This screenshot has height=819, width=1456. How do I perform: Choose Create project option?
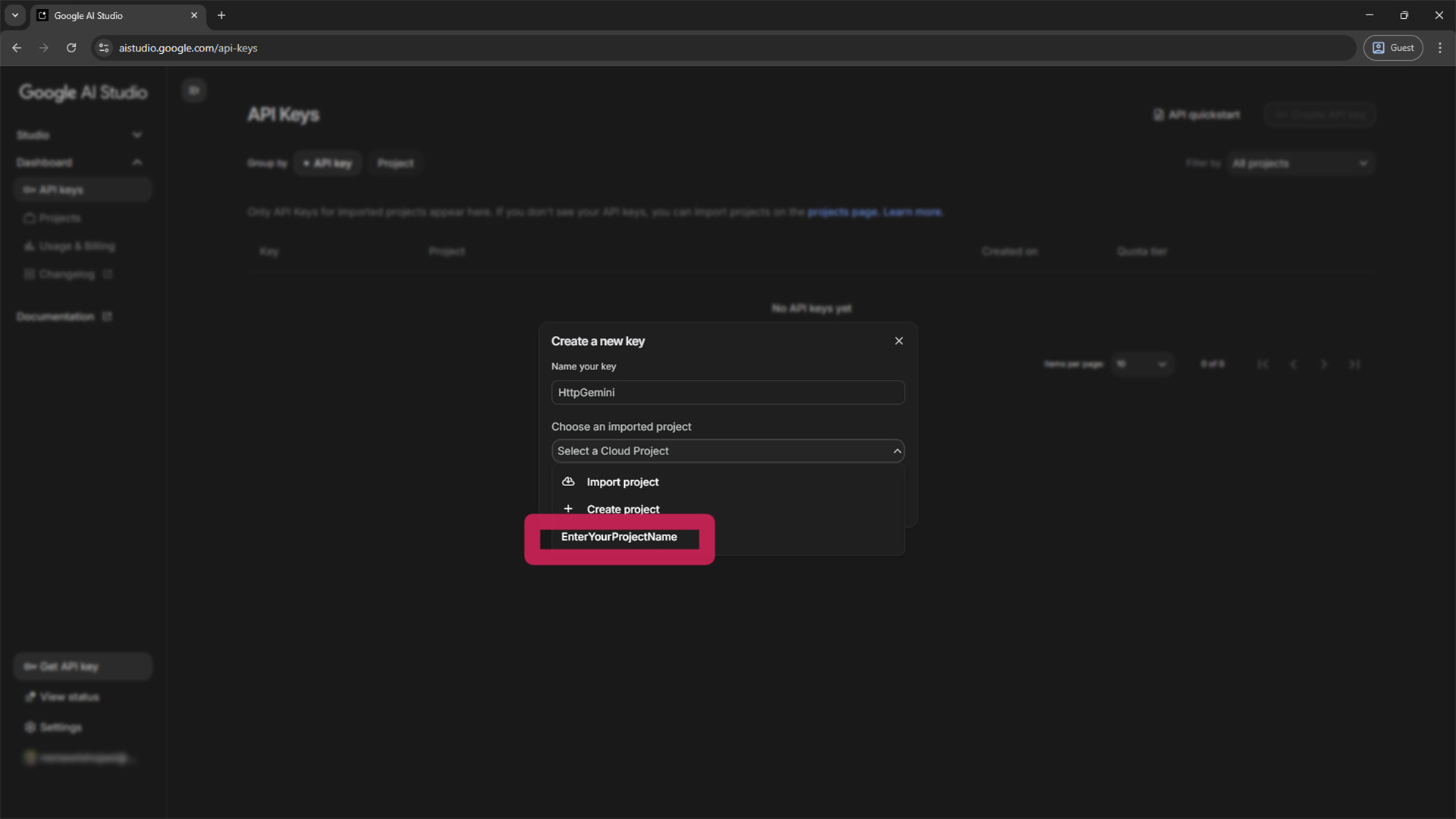[727, 510]
